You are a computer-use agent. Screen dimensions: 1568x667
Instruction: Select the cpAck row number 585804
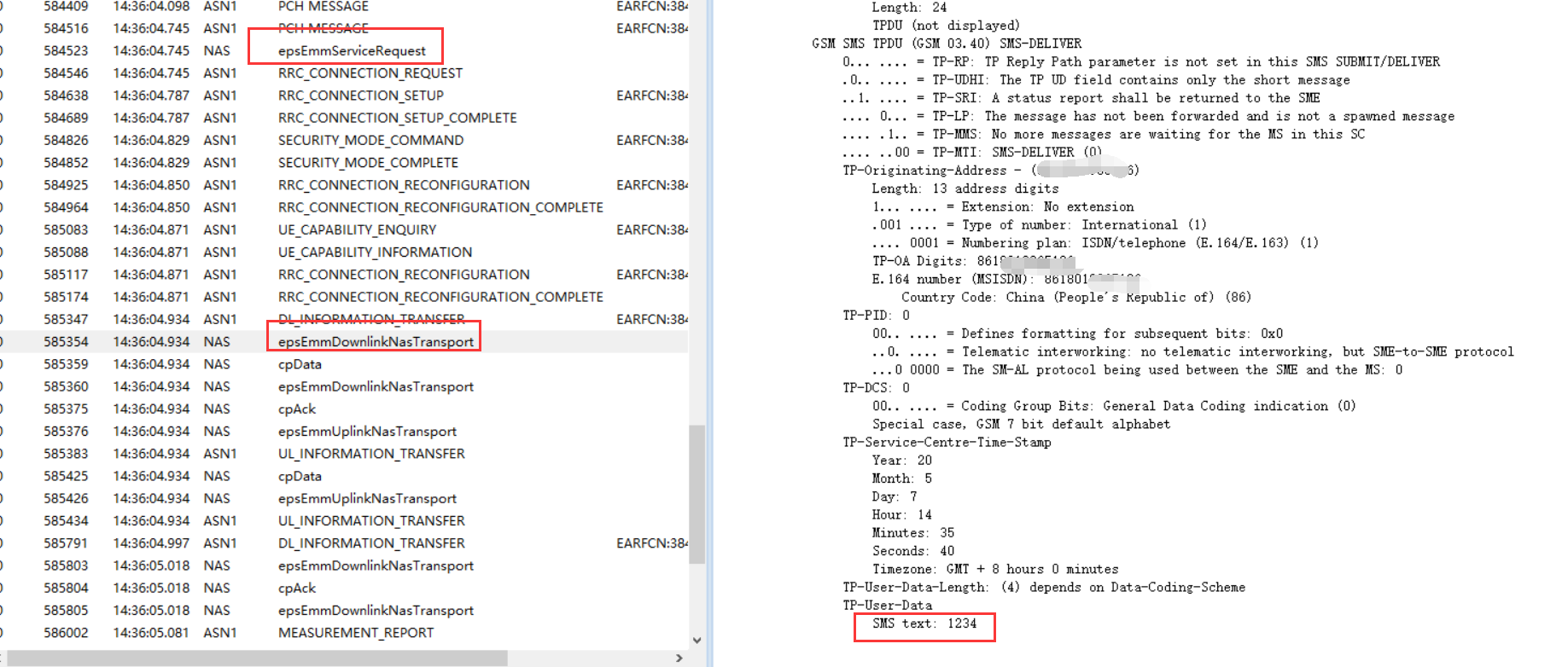(x=344, y=588)
